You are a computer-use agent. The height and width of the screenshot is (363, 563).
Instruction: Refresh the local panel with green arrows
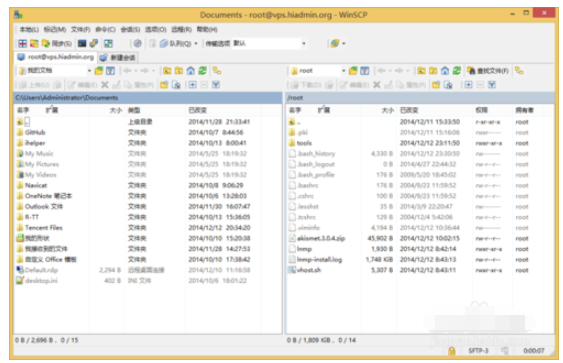pyautogui.click(x=203, y=71)
